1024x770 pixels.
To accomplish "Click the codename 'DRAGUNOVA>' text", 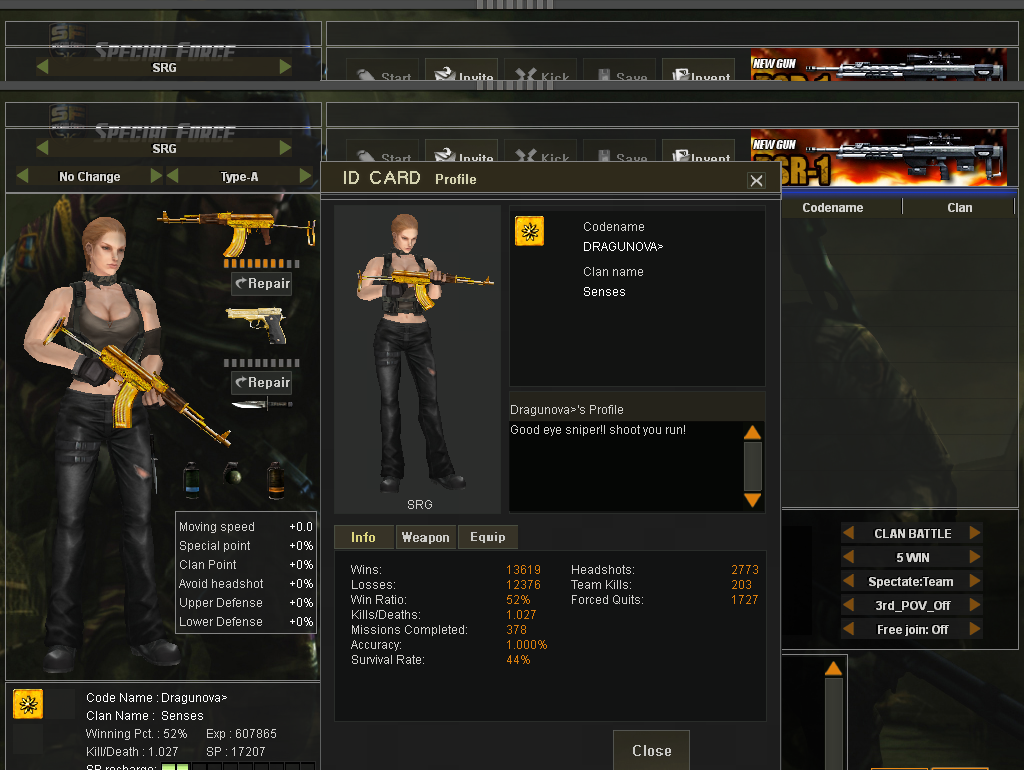I will [x=623, y=247].
